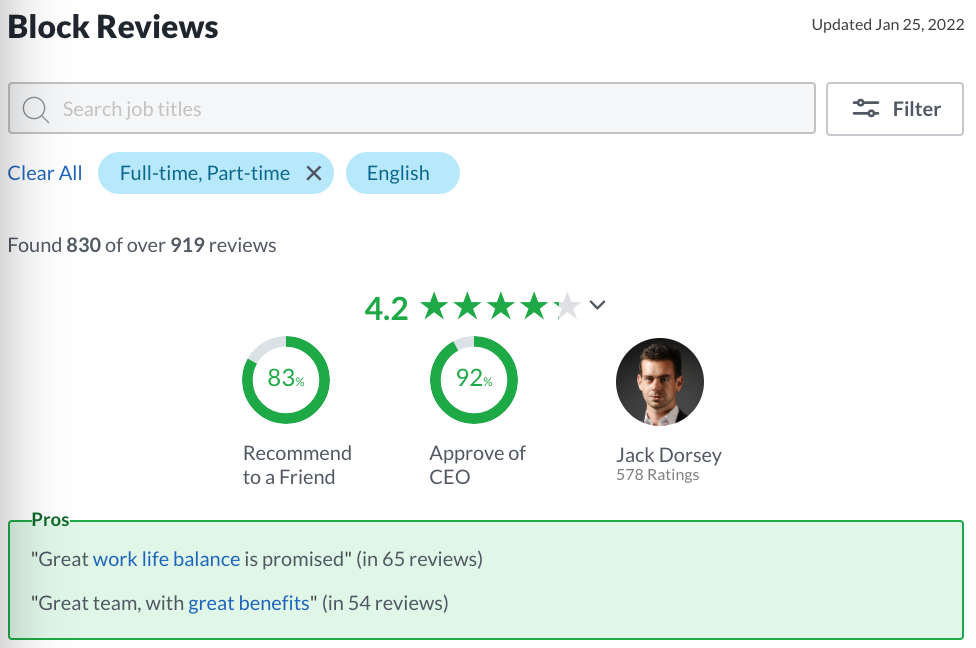Click the 4.2 overall rating number
The height and width of the screenshot is (648, 976).
[x=387, y=309]
